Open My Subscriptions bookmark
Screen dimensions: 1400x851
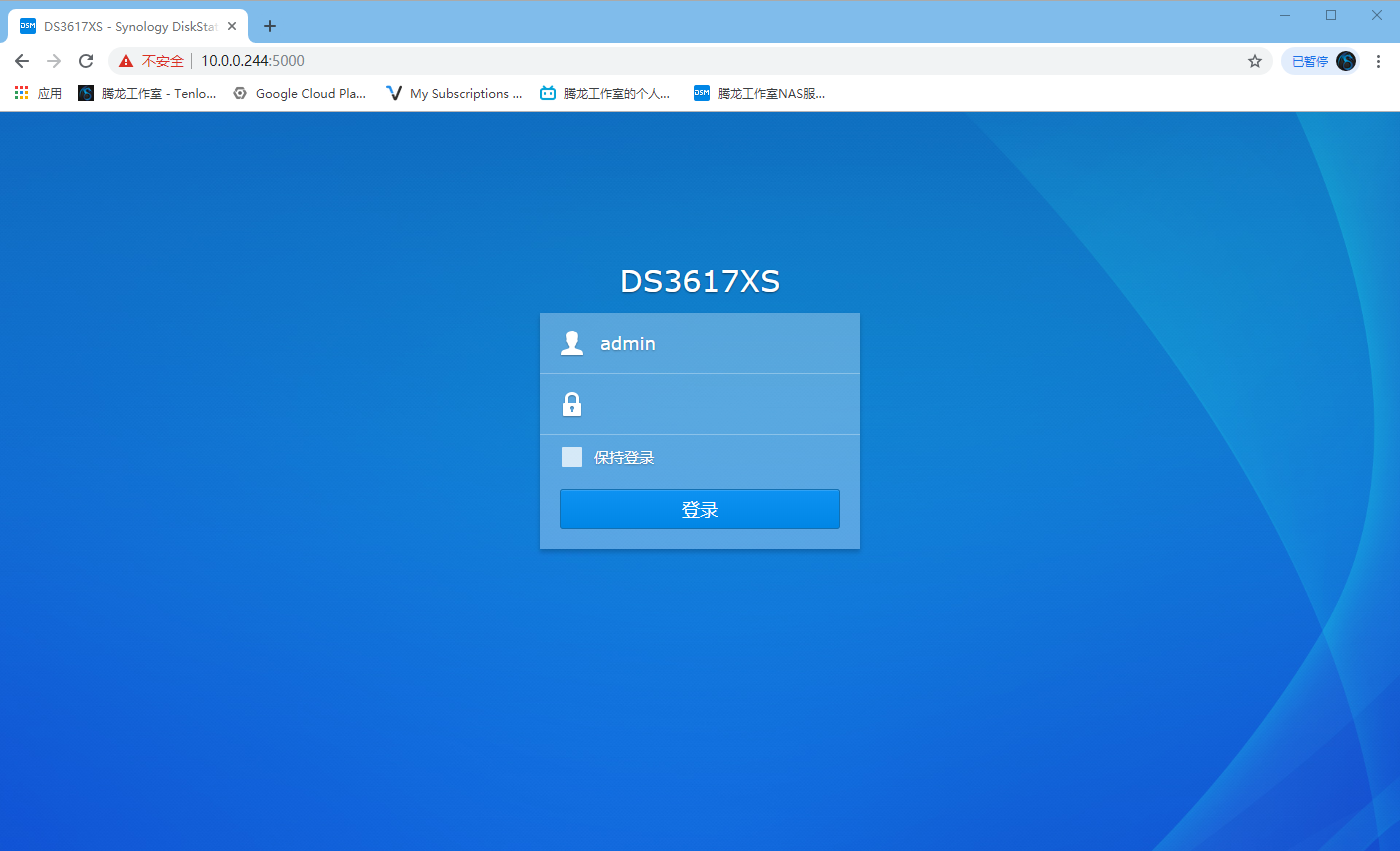tap(455, 93)
